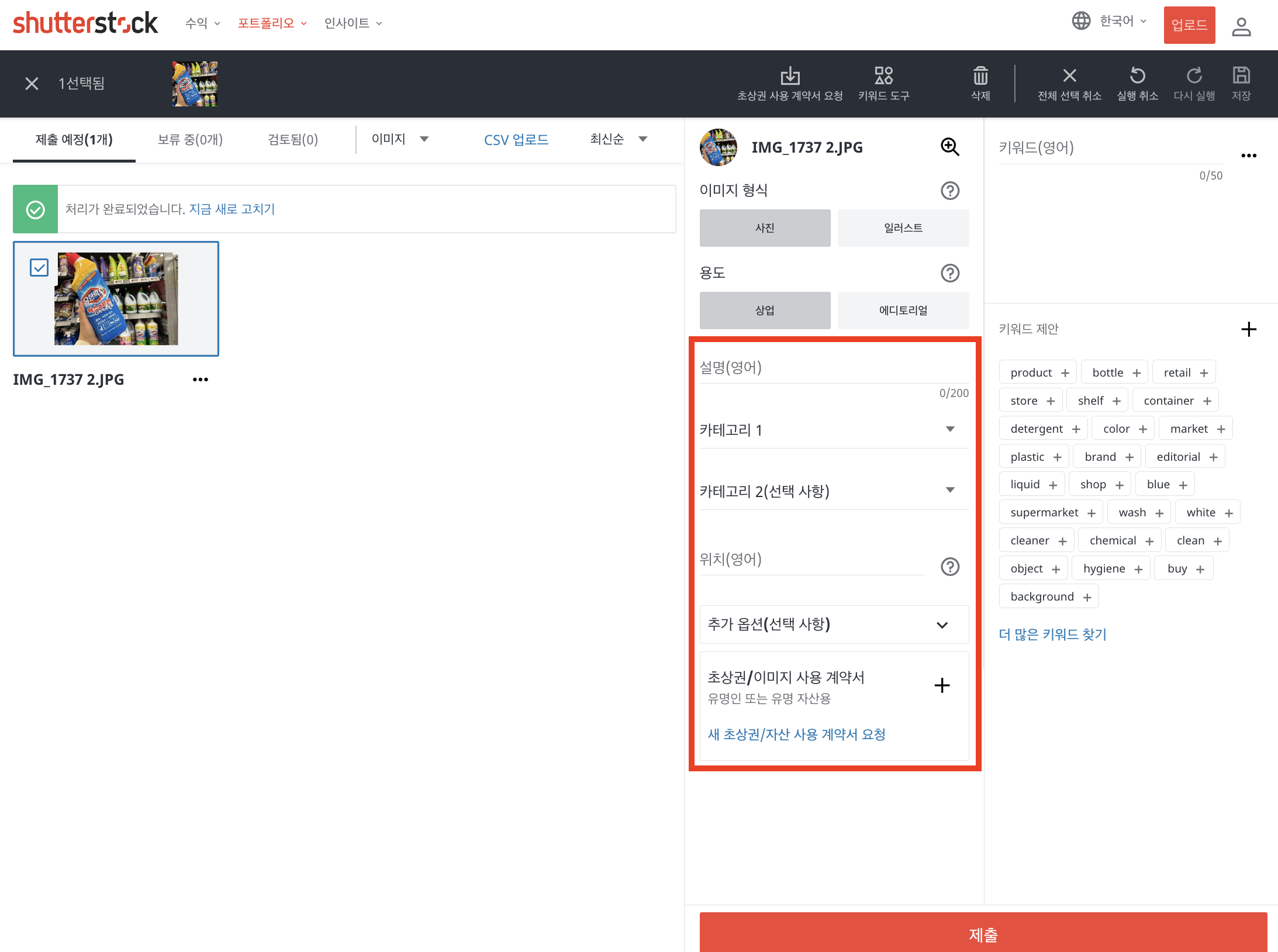Select 일러스트 as the image type
Viewport: 1278px width, 952px height.
coord(903,227)
